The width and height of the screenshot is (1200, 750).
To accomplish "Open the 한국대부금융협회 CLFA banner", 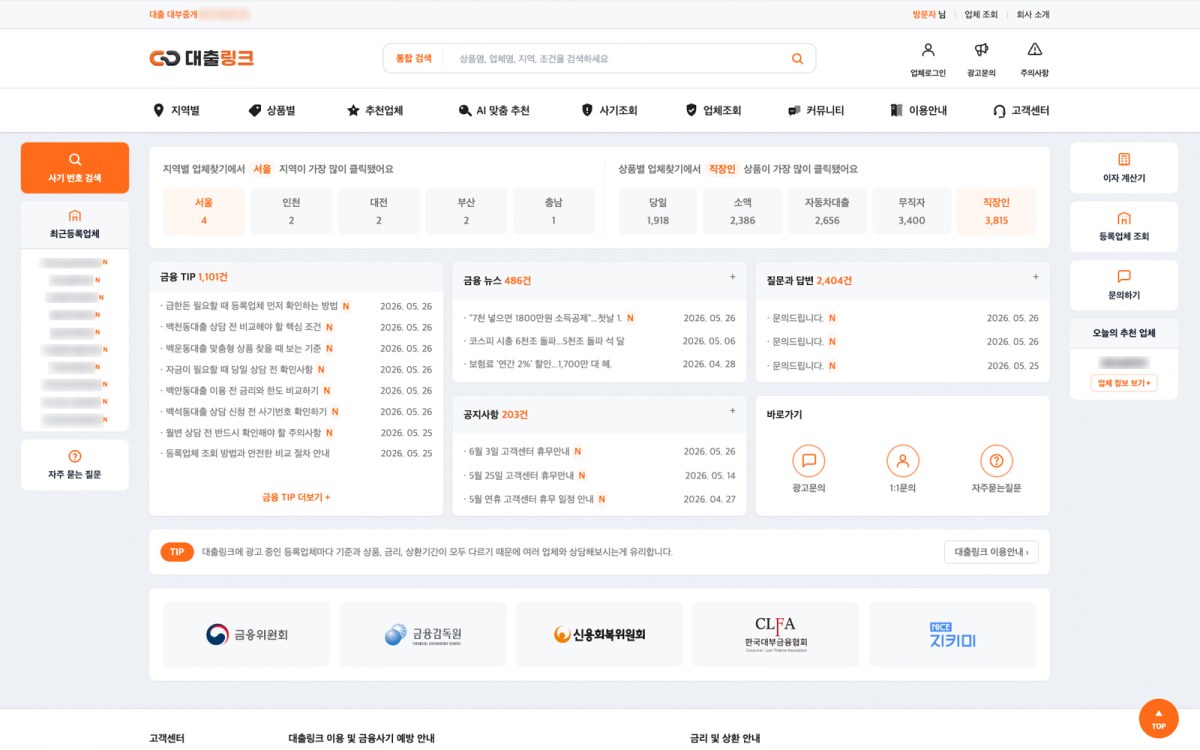I will 776,635.
